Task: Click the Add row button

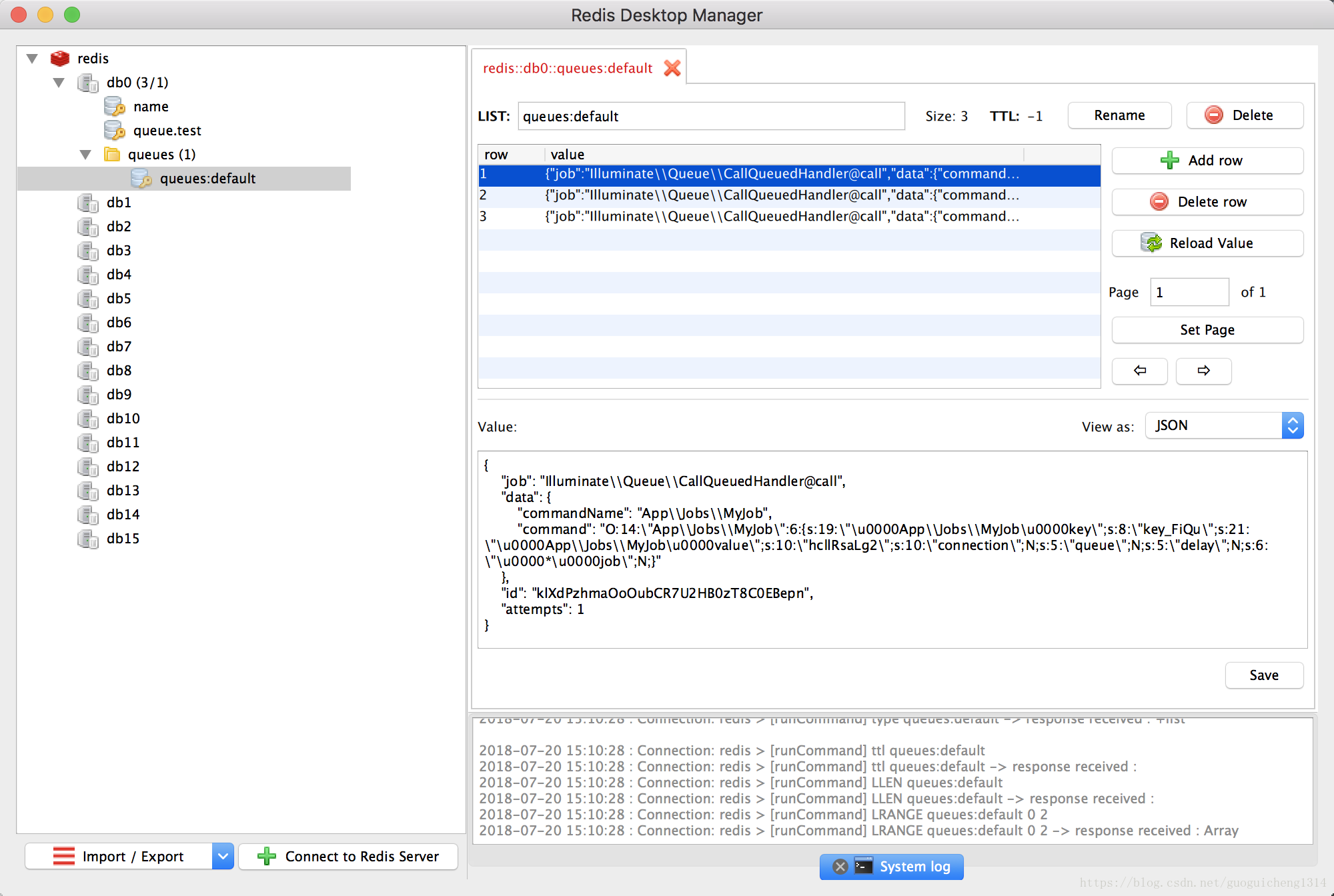Action: pos(1207,161)
